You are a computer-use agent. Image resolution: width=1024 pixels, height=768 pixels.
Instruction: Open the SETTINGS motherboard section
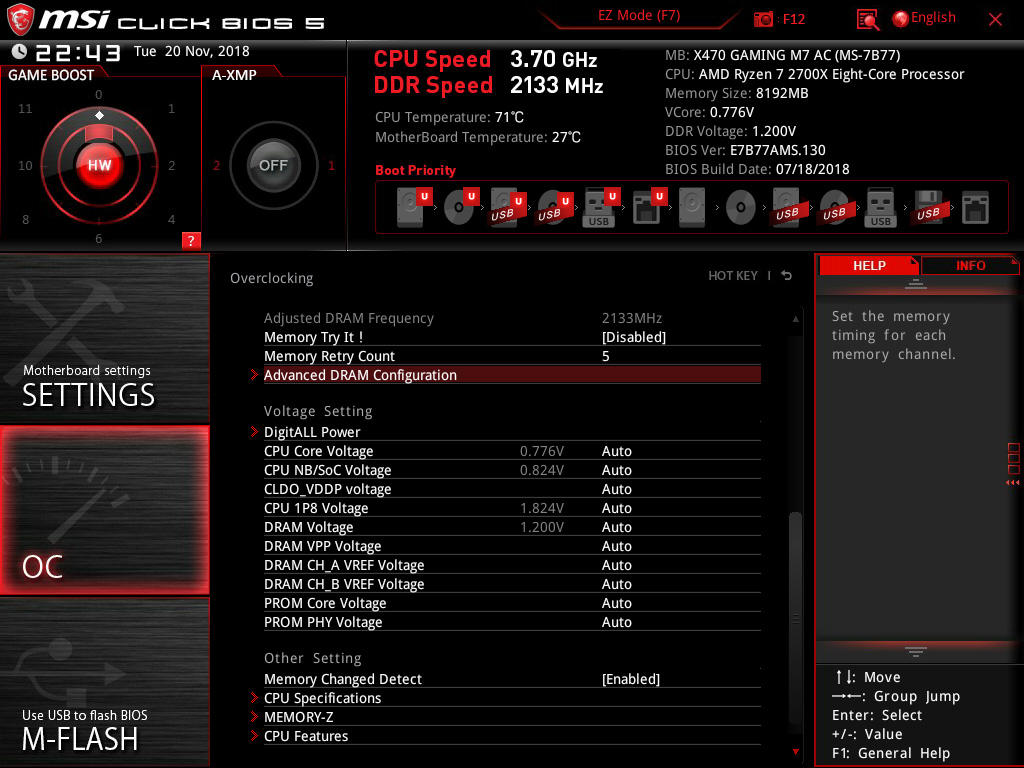pyautogui.click(x=104, y=338)
